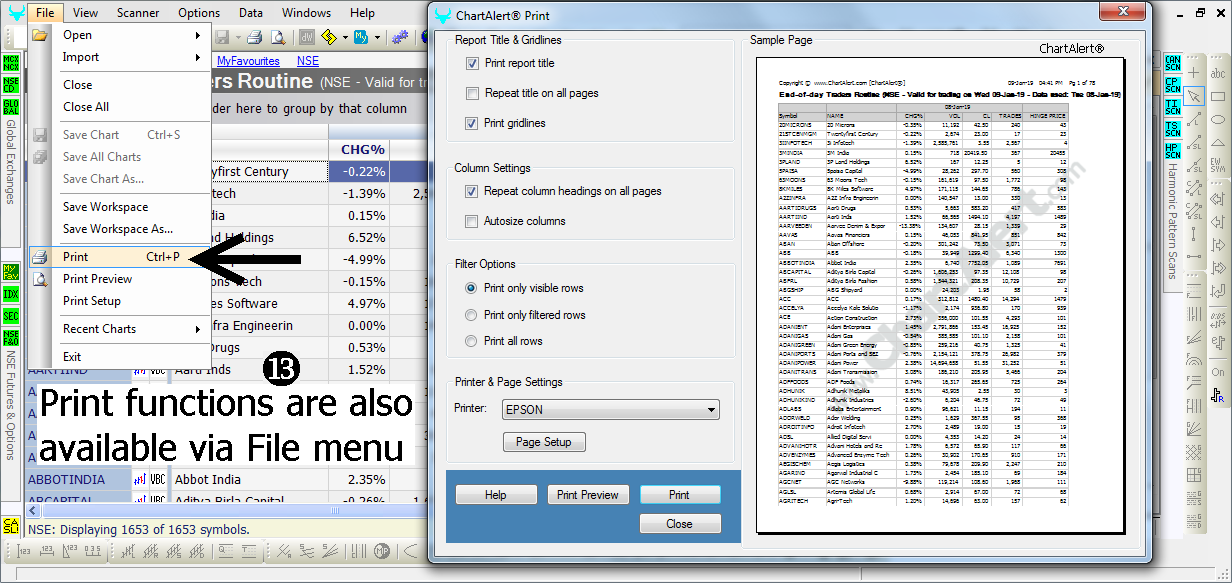Image resolution: width=1232 pixels, height=583 pixels.
Task: Open the Options menu
Action: (199, 13)
